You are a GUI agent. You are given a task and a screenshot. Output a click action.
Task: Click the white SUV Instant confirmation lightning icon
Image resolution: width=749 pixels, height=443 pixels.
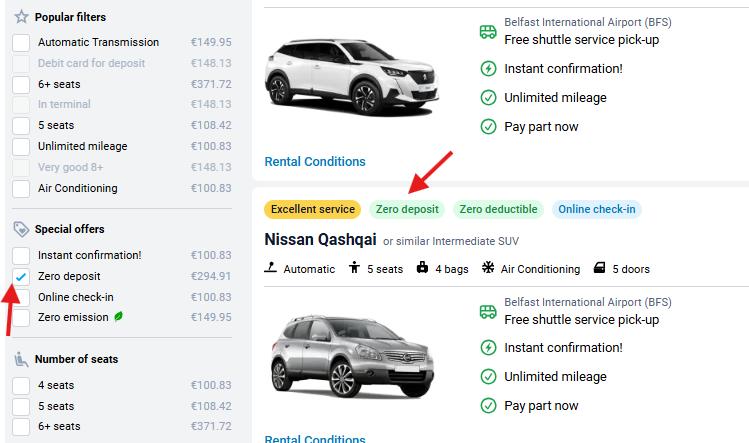click(x=488, y=68)
